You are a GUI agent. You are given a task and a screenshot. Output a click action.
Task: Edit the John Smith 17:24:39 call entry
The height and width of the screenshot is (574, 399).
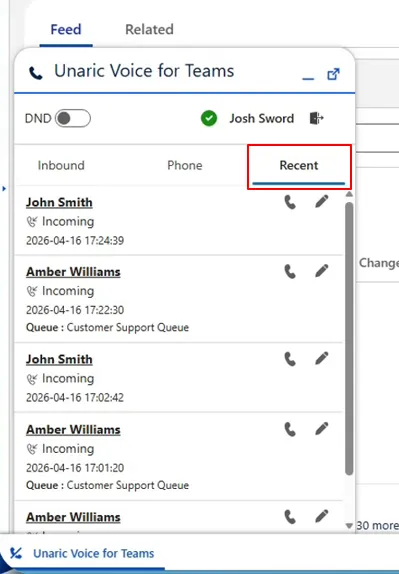click(322, 201)
